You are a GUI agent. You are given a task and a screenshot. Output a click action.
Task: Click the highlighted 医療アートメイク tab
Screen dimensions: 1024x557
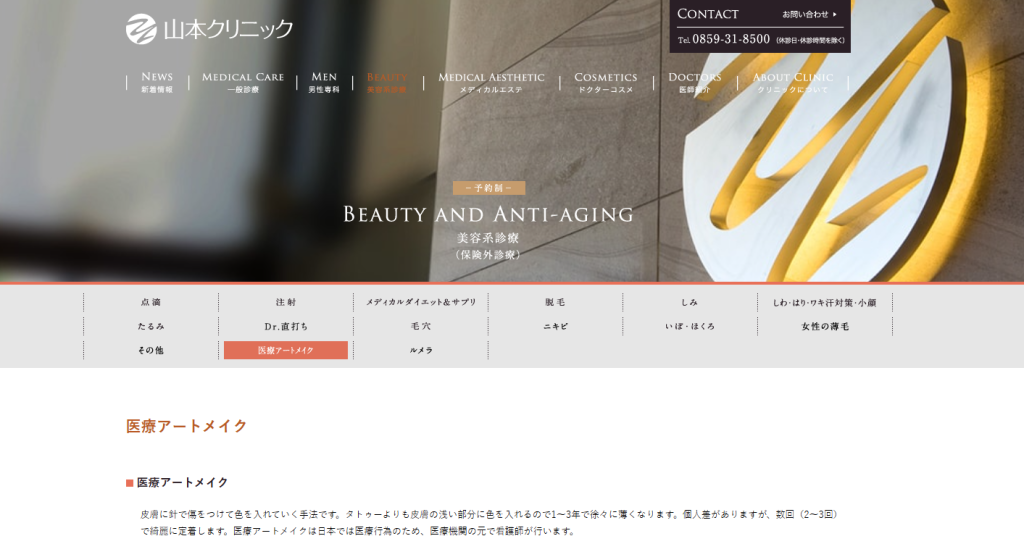pos(286,350)
